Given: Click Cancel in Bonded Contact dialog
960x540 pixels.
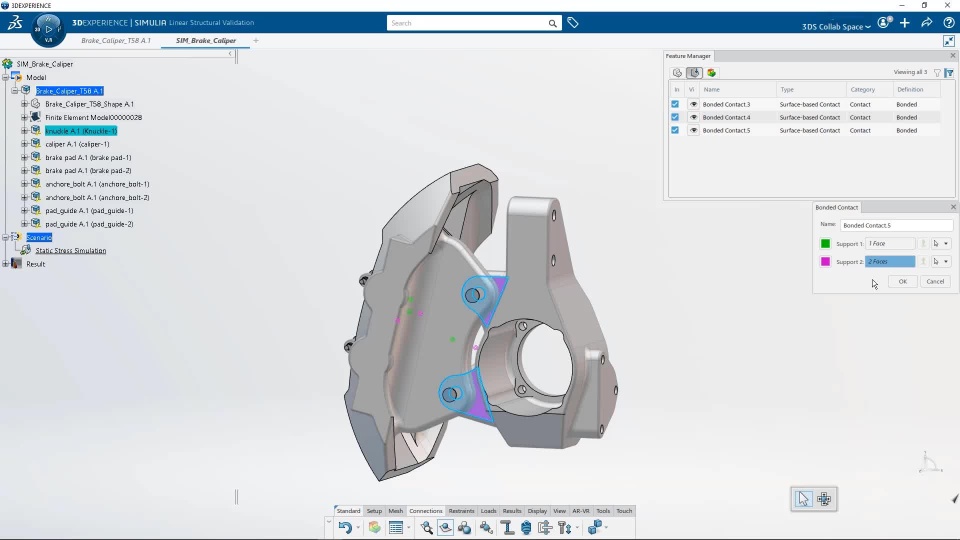Looking at the screenshot, I should [935, 281].
